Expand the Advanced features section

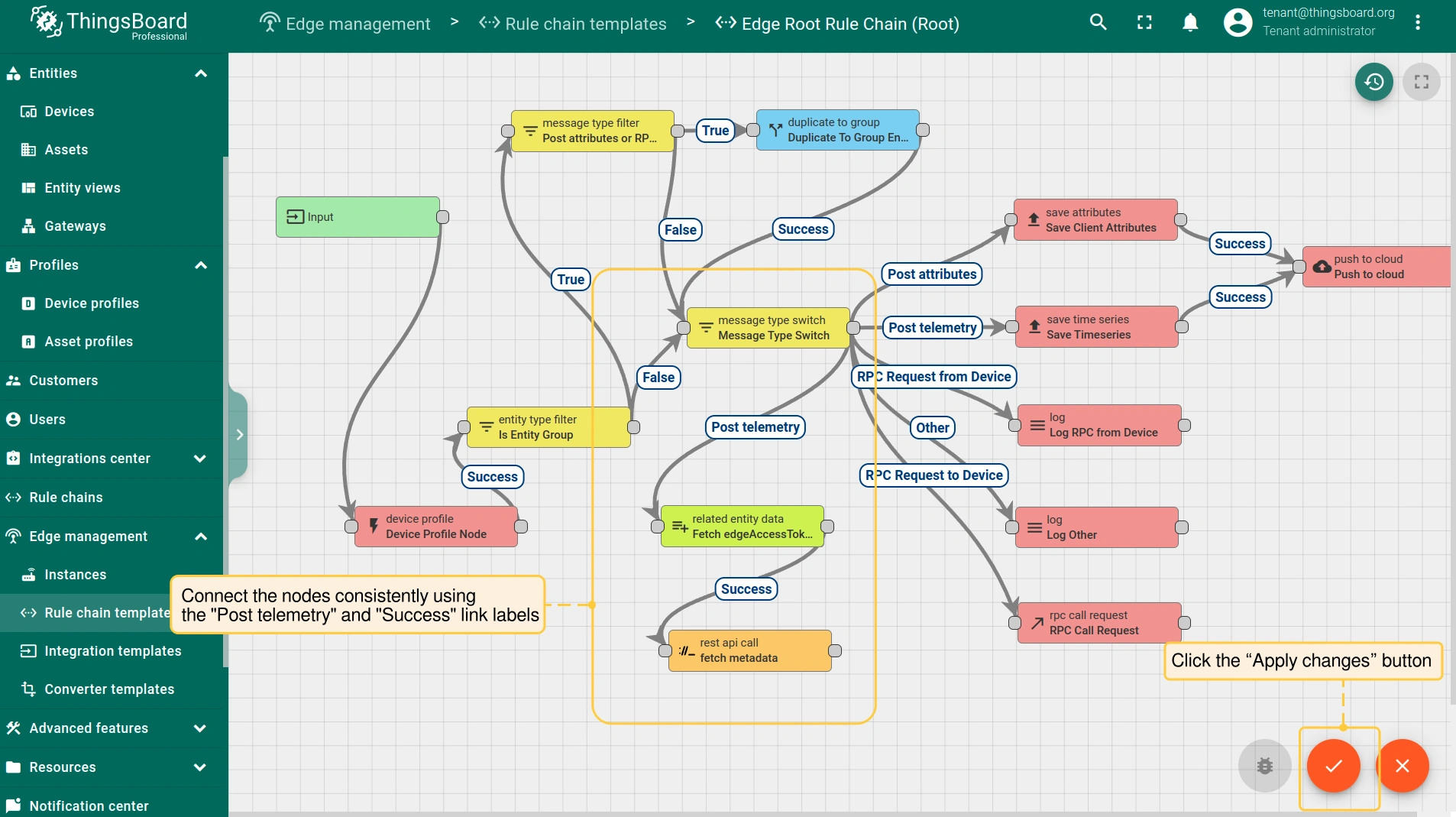click(x=200, y=728)
